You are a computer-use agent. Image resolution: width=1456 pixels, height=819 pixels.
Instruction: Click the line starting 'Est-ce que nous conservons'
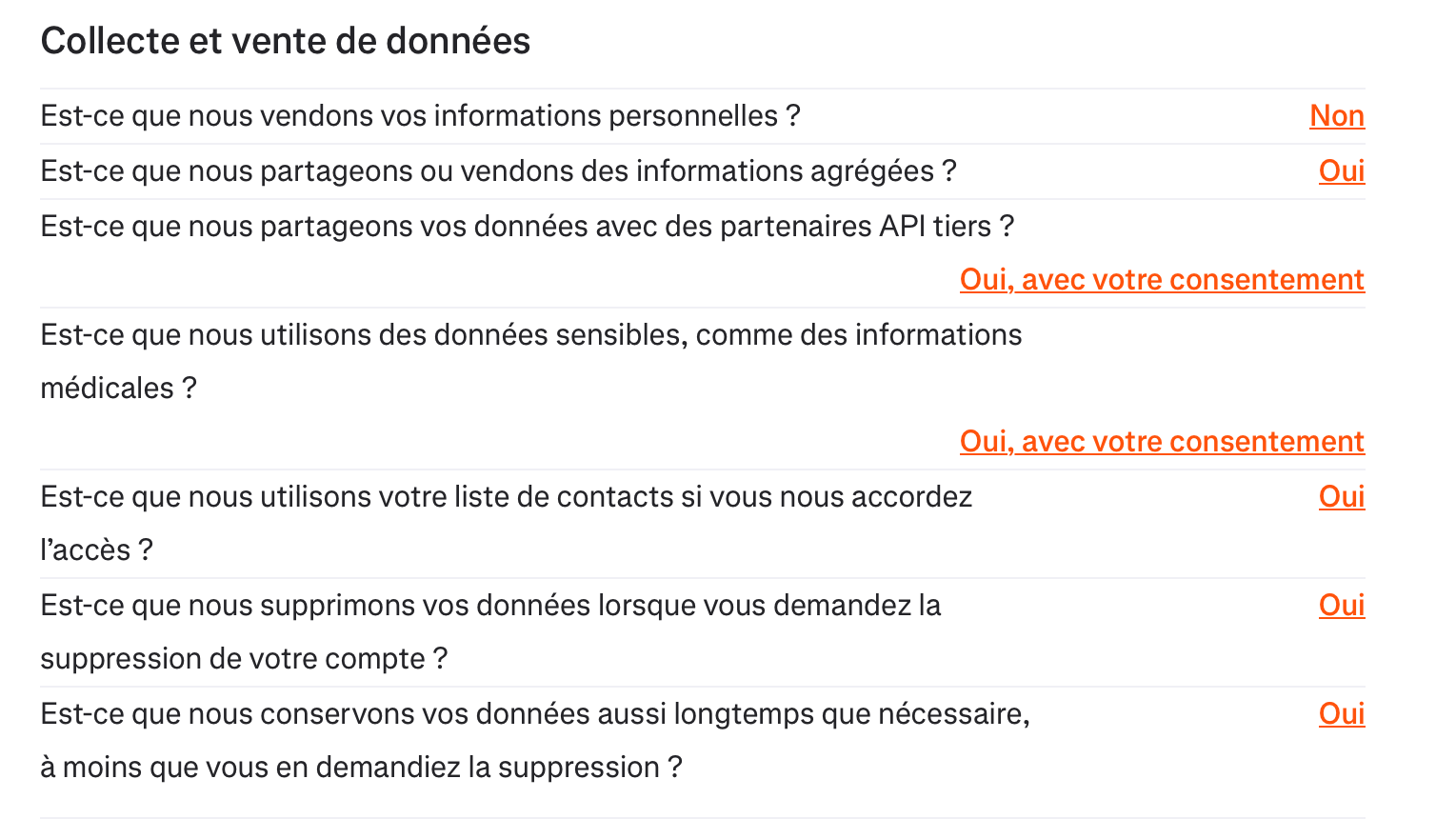point(534,714)
